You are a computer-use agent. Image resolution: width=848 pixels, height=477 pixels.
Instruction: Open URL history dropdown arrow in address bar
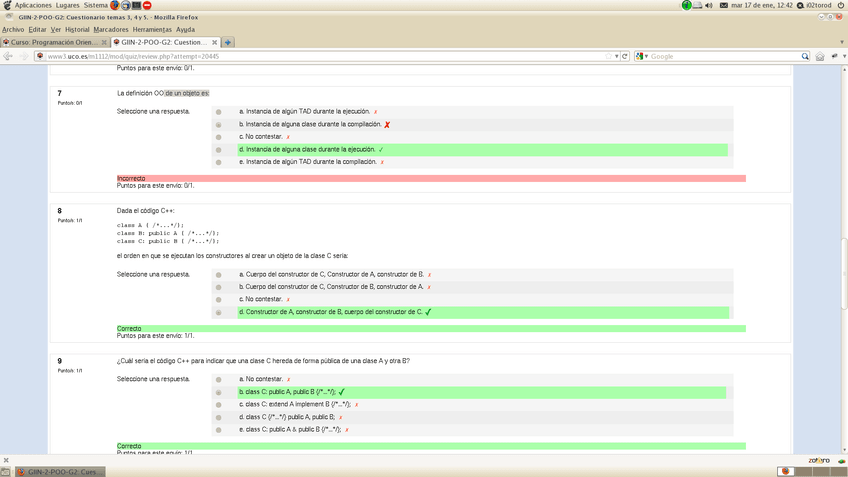pyautogui.click(x=616, y=56)
